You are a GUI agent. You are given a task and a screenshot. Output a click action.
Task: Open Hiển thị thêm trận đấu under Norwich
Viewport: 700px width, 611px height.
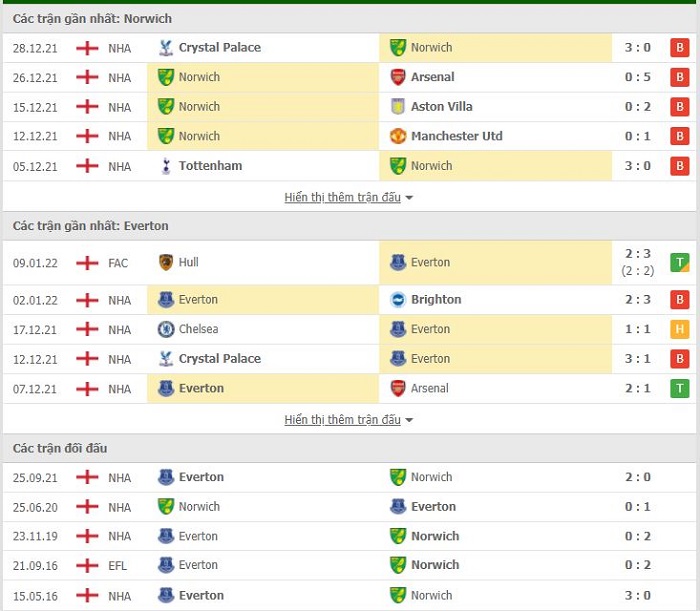click(342, 197)
